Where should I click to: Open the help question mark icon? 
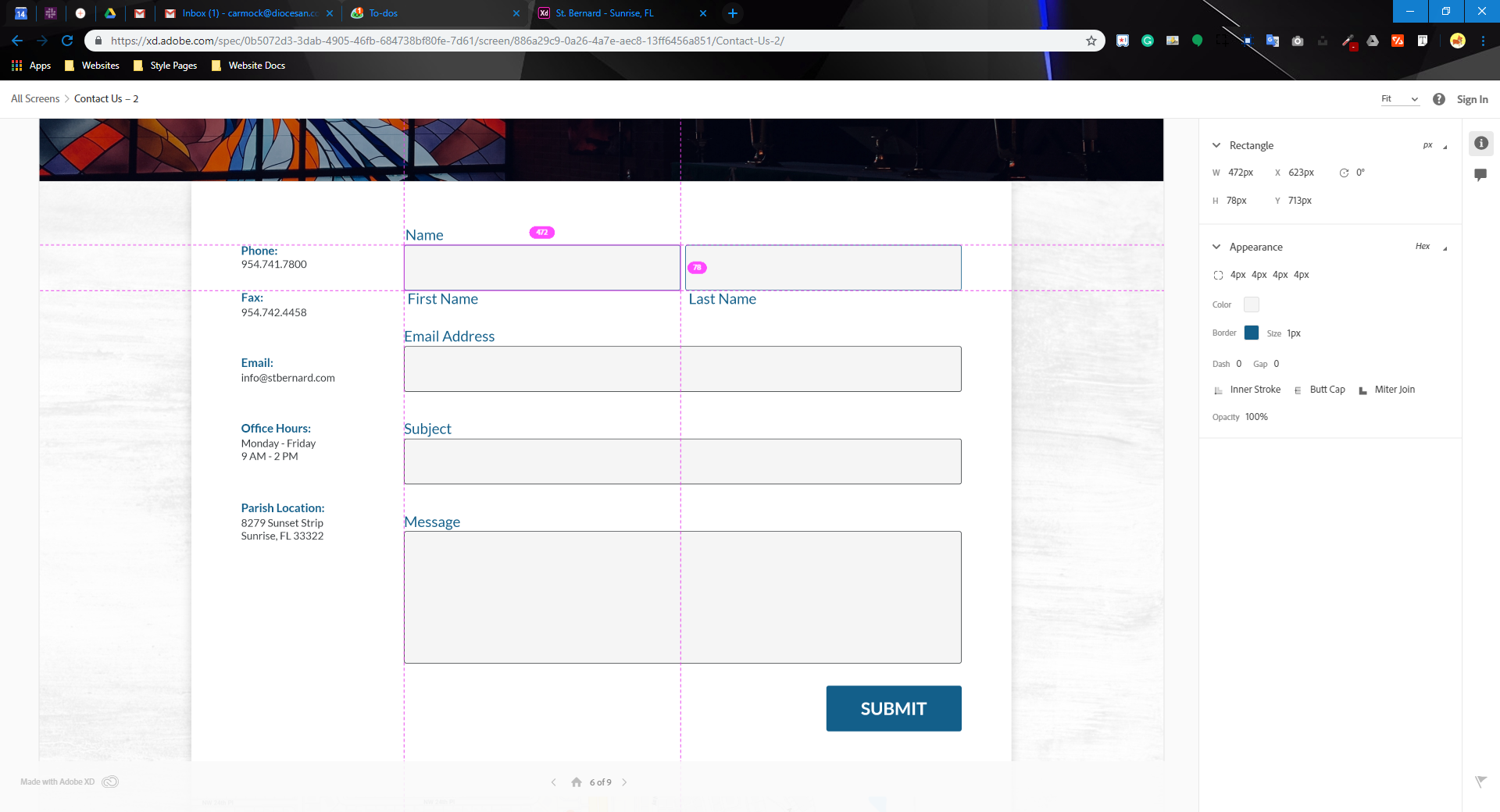click(x=1438, y=99)
